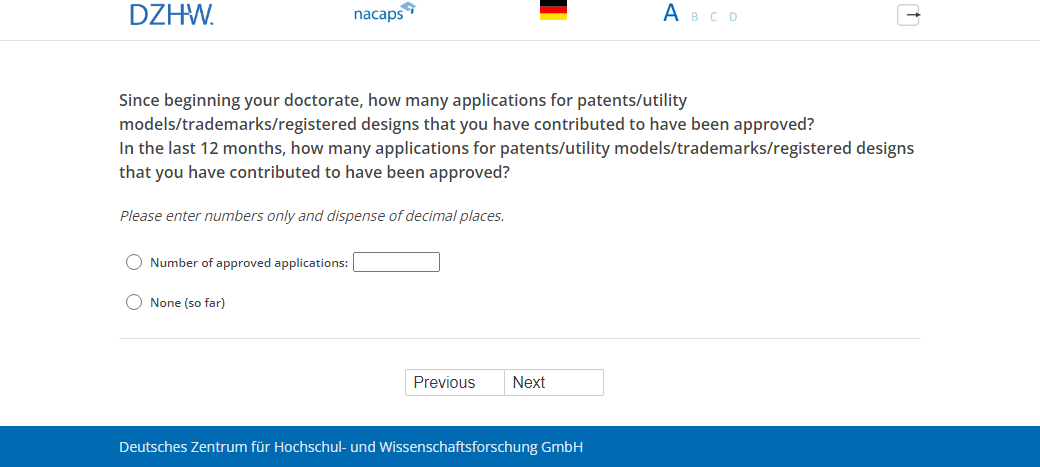1040x467 pixels.
Task: Click the approved applications number field
Action: tap(396, 262)
